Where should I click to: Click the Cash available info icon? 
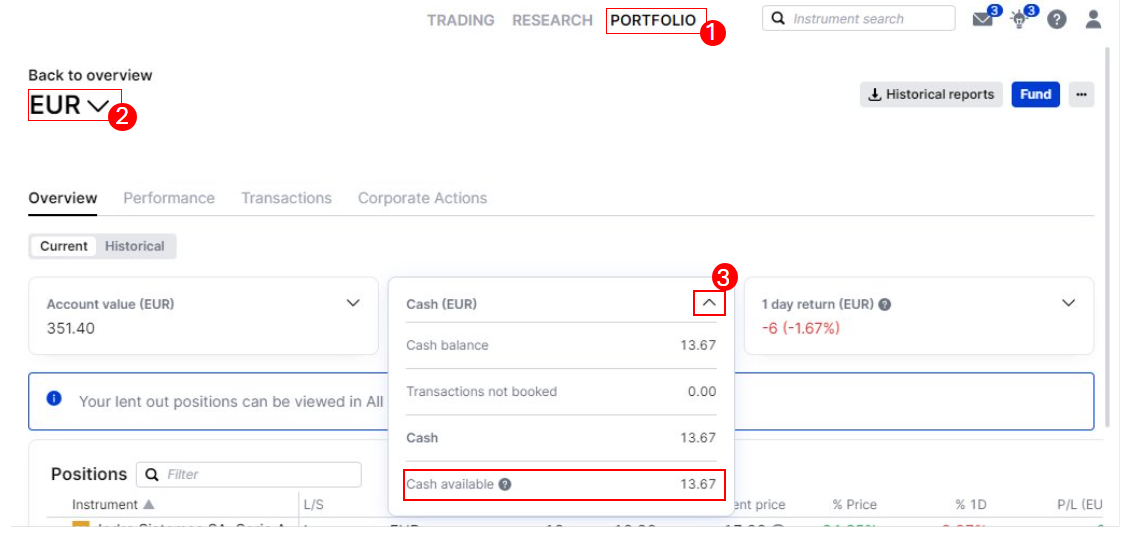pyautogui.click(x=505, y=484)
